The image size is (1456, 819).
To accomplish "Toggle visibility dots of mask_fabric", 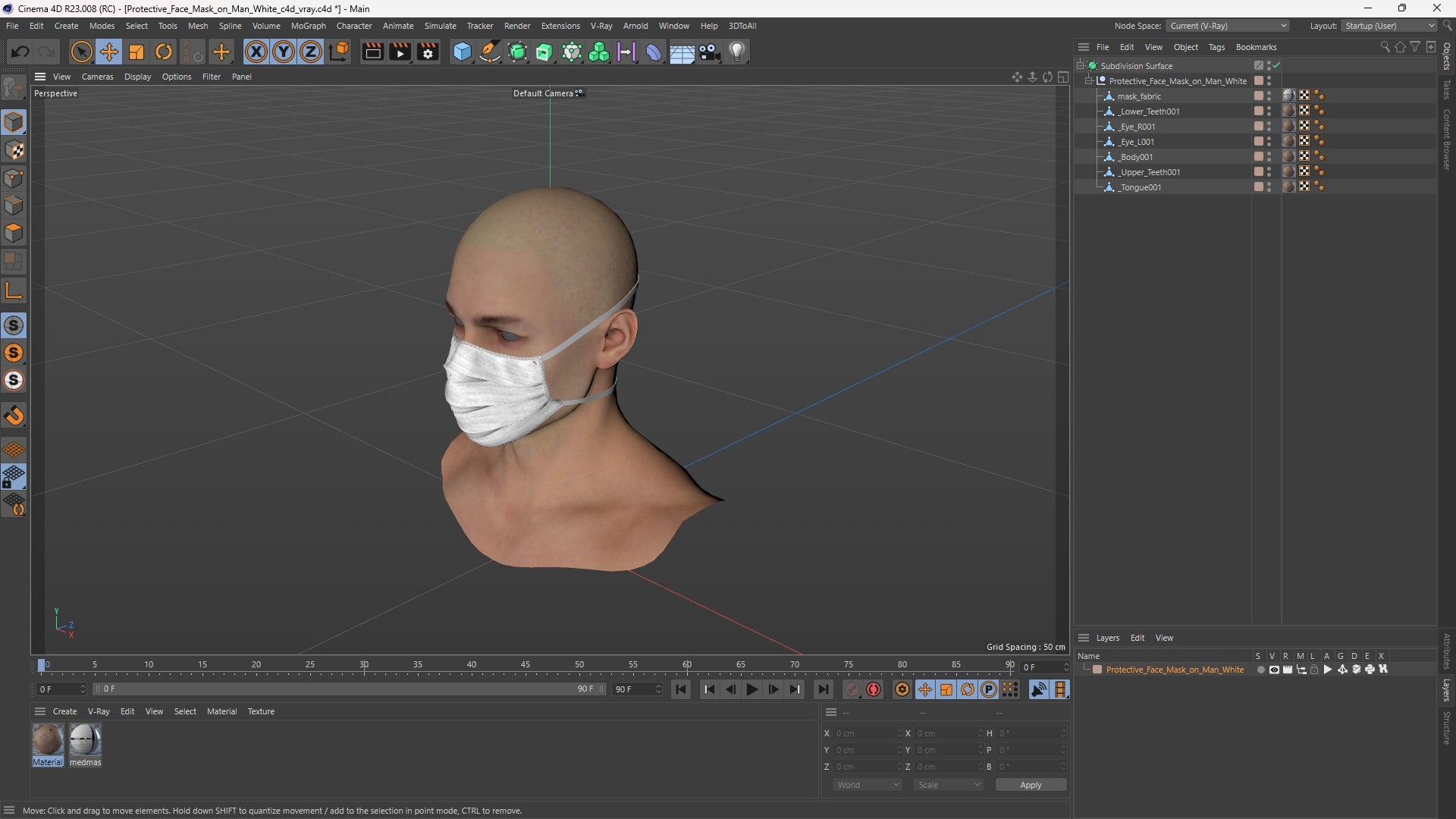I will click(x=1269, y=96).
